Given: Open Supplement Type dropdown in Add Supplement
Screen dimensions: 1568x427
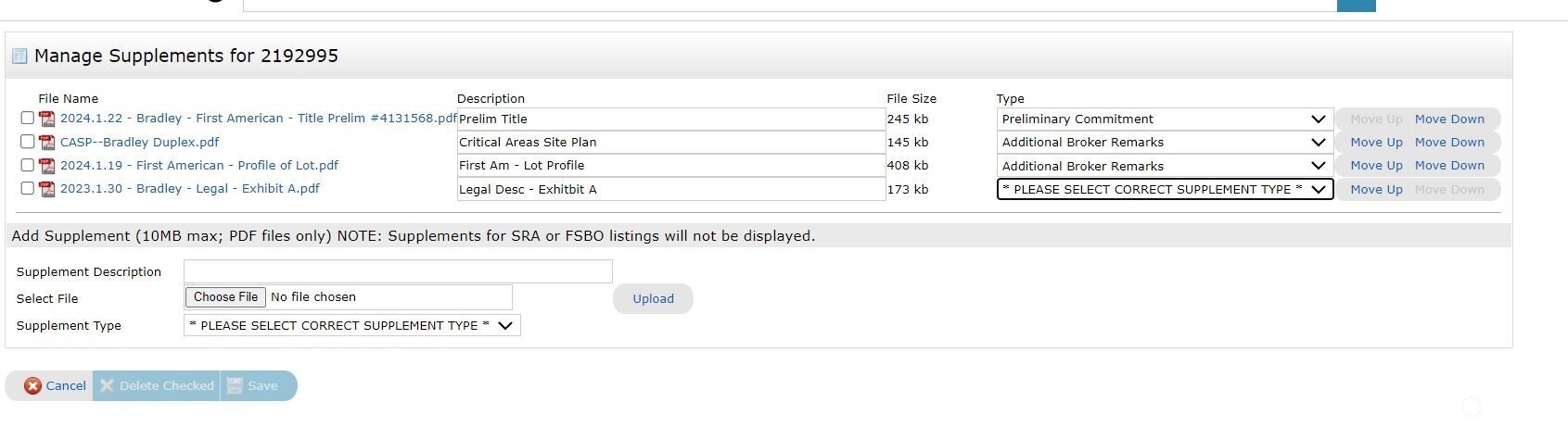Looking at the screenshot, I should tap(351, 326).
